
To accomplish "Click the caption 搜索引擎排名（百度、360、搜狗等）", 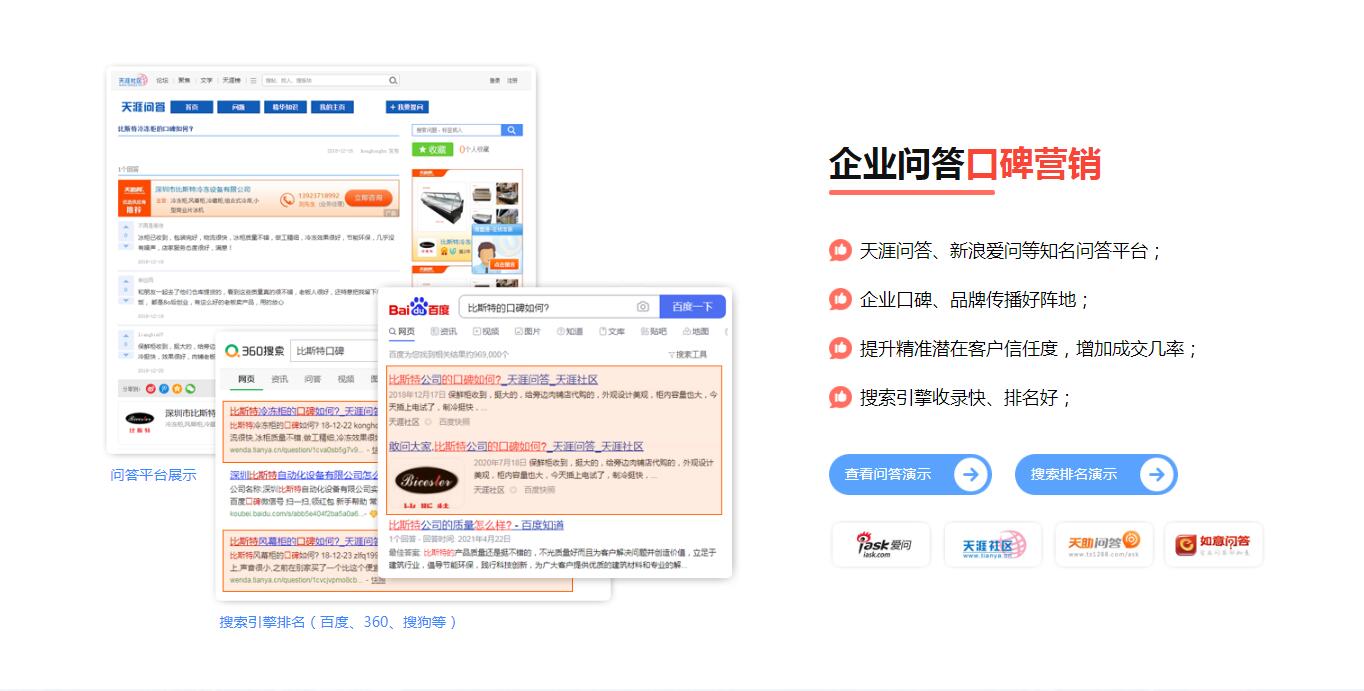I will click(339, 622).
